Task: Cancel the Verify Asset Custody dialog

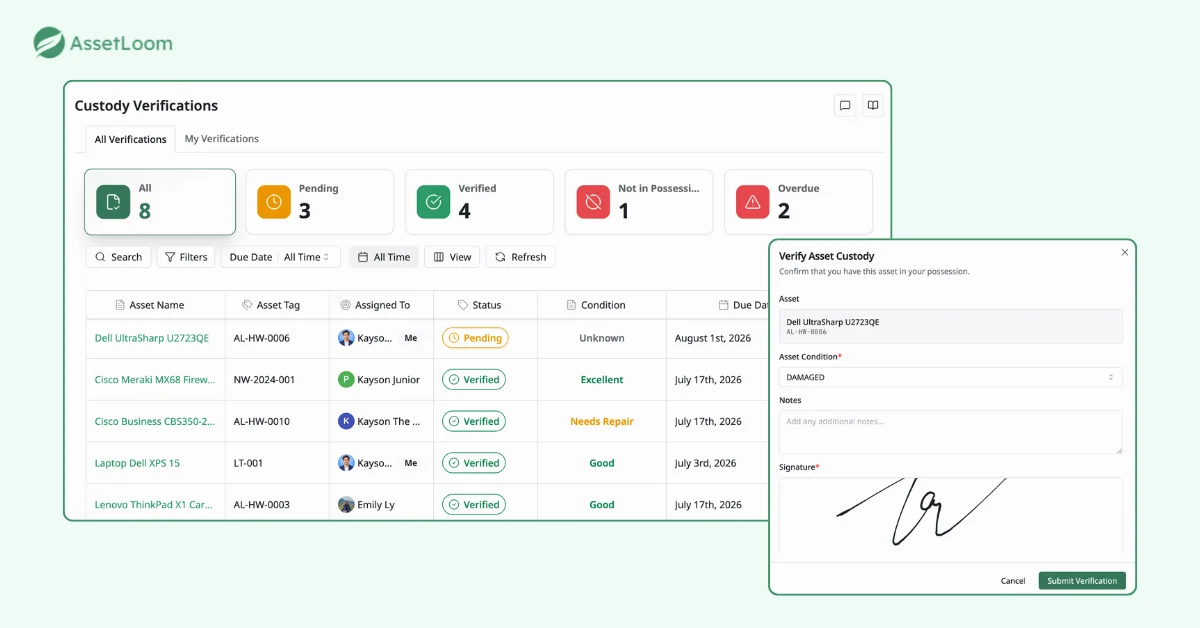Action: [x=1013, y=581]
